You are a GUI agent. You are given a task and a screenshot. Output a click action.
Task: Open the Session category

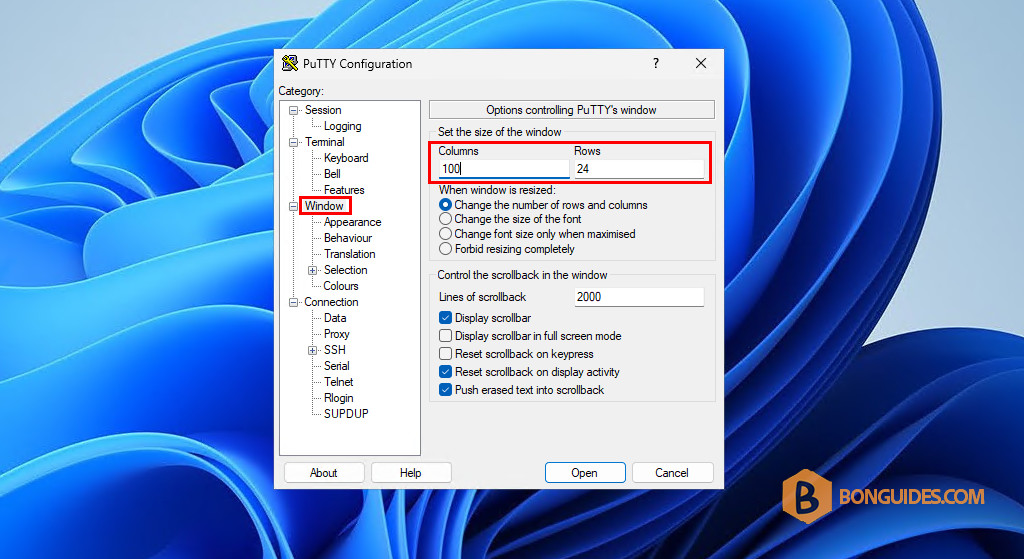coord(323,110)
